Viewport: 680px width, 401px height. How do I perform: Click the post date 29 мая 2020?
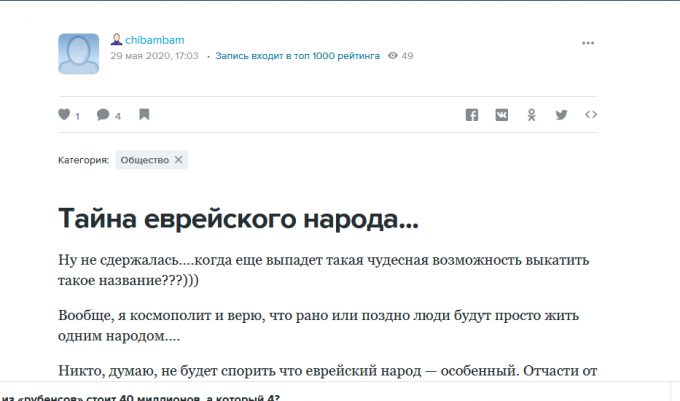pos(154,57)
